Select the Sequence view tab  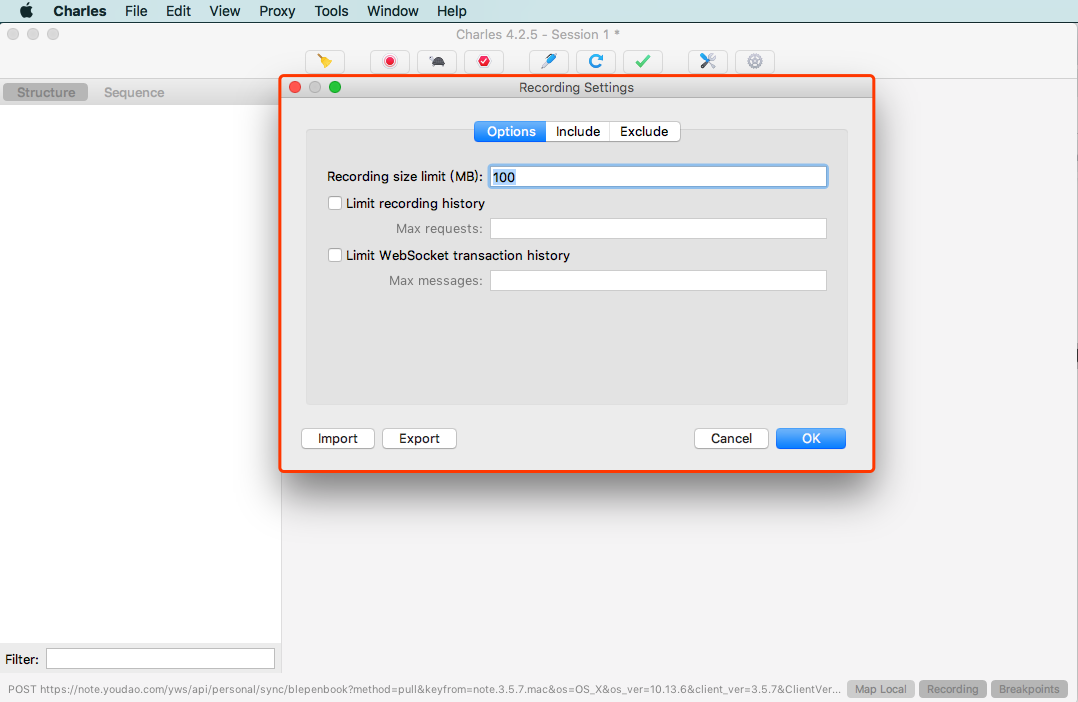[134, 92]
